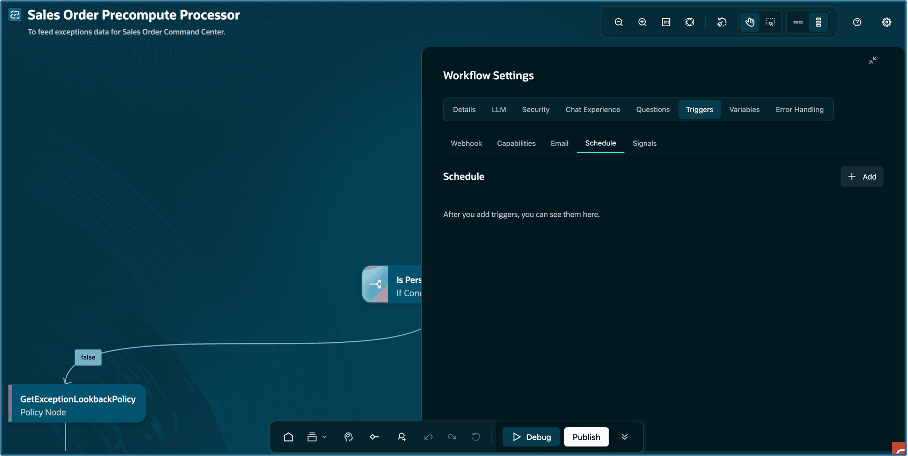Viewport: 908px width, 456px height.
Task: Select the Triggers tab
Action: (700, 110)
